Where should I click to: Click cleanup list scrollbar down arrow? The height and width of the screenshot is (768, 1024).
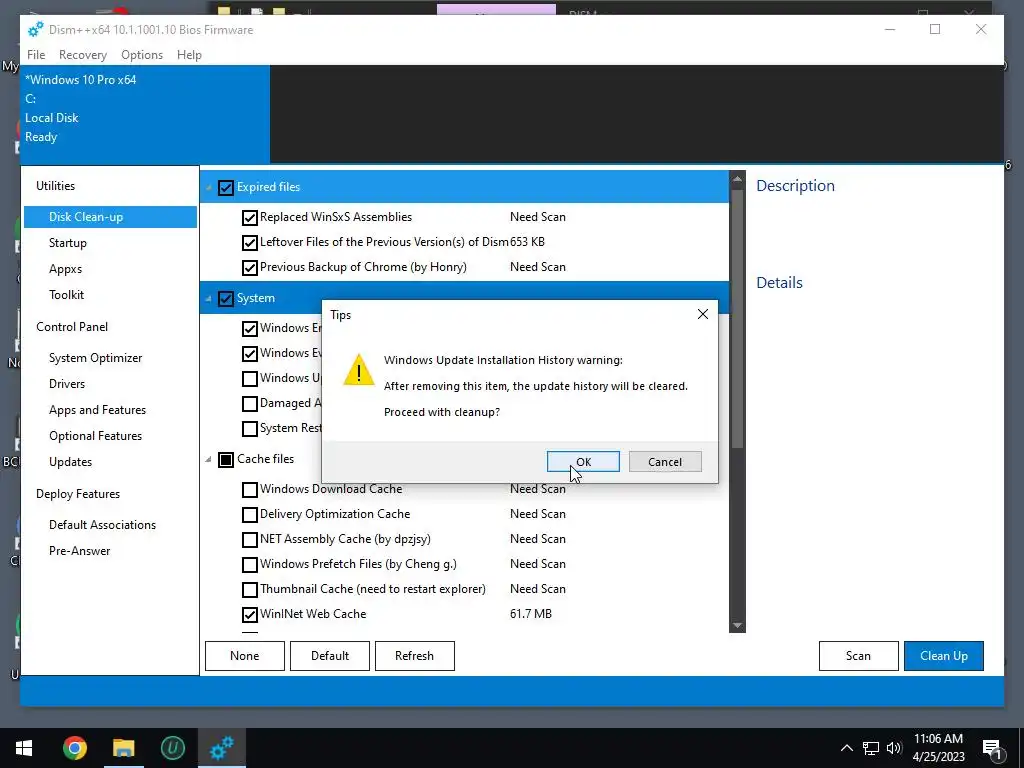(x=737, y=625)
